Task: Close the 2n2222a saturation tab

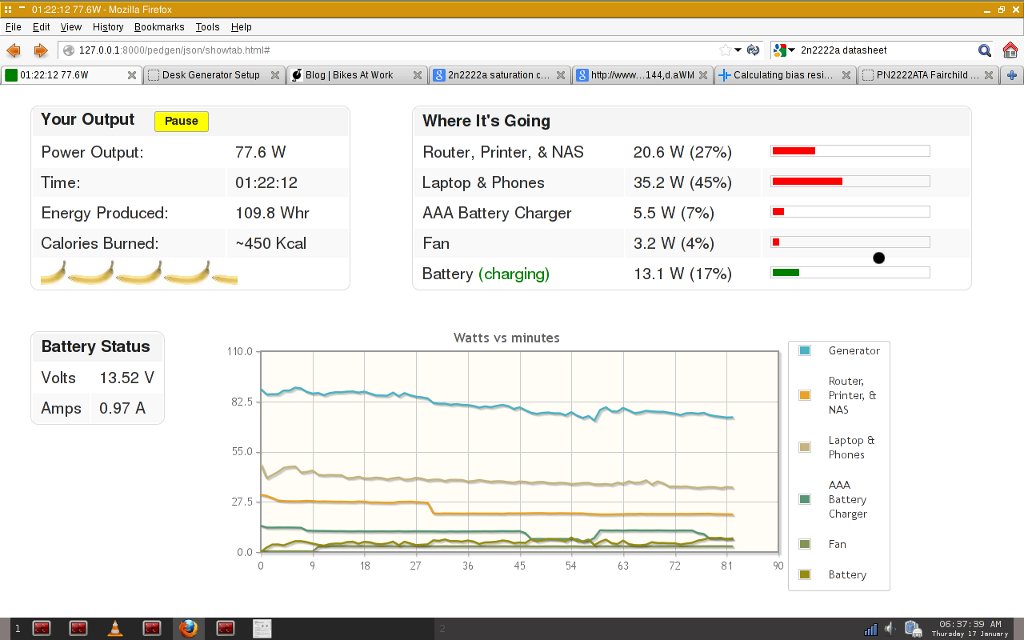Action: click(x=560, y=75)
